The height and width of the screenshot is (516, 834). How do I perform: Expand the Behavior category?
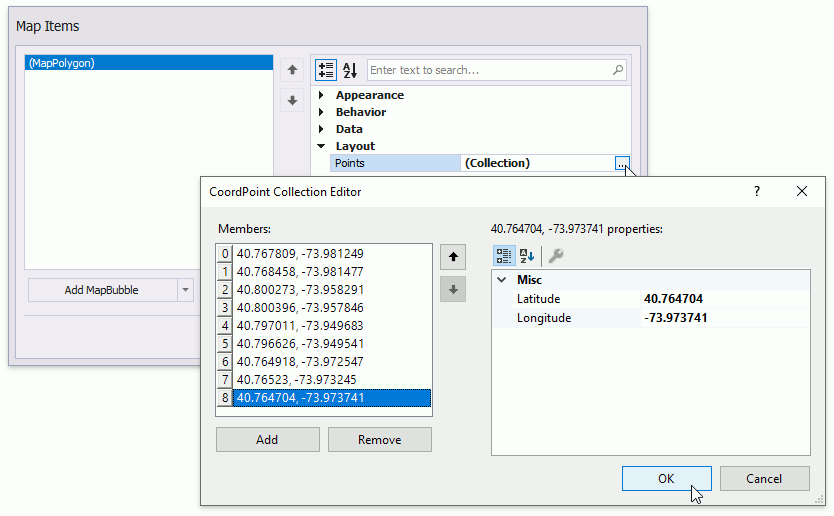pos(322,112)
